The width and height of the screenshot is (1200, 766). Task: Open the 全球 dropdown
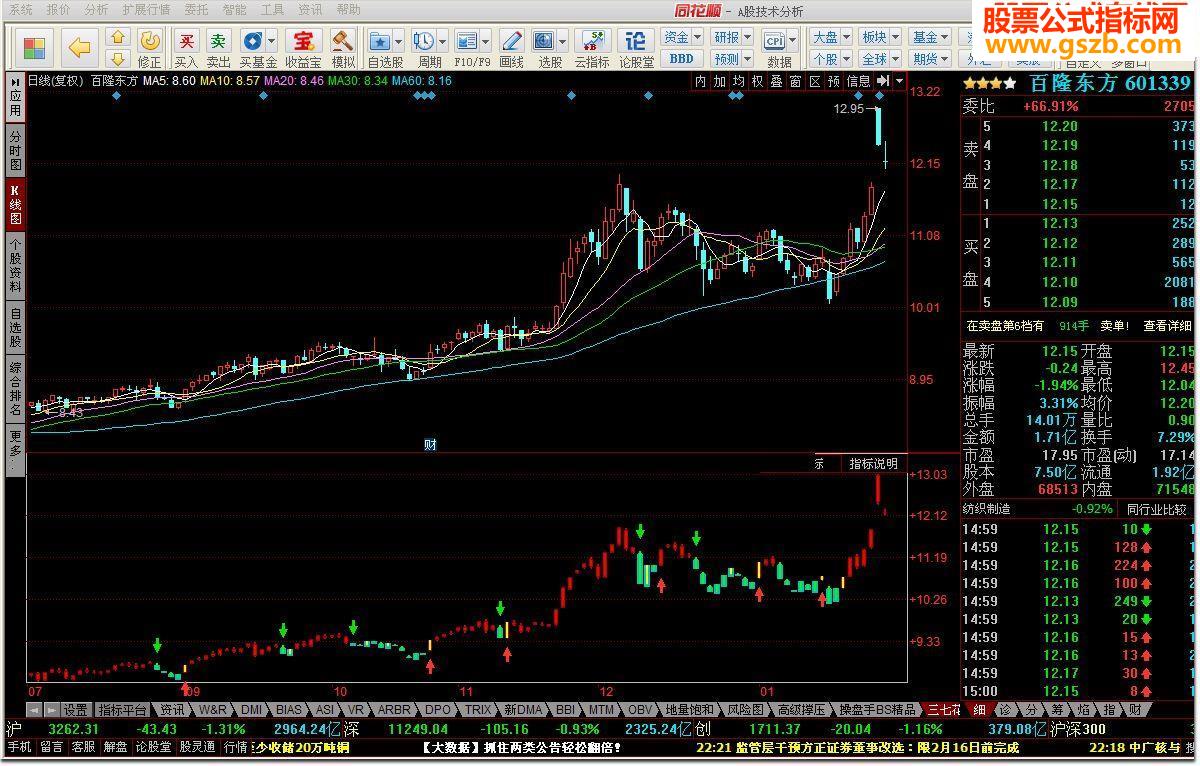click(880, 59)
